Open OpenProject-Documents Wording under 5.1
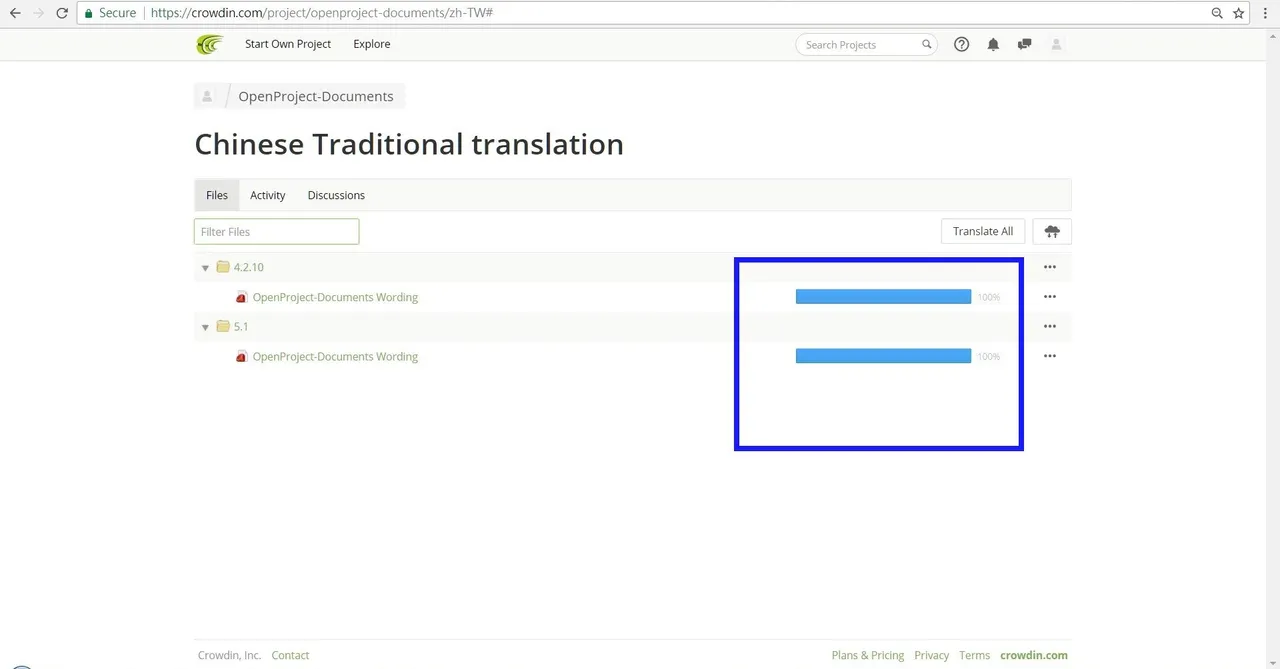Image resolution: width=1280 pixels, height=669 pixels. 335,356
